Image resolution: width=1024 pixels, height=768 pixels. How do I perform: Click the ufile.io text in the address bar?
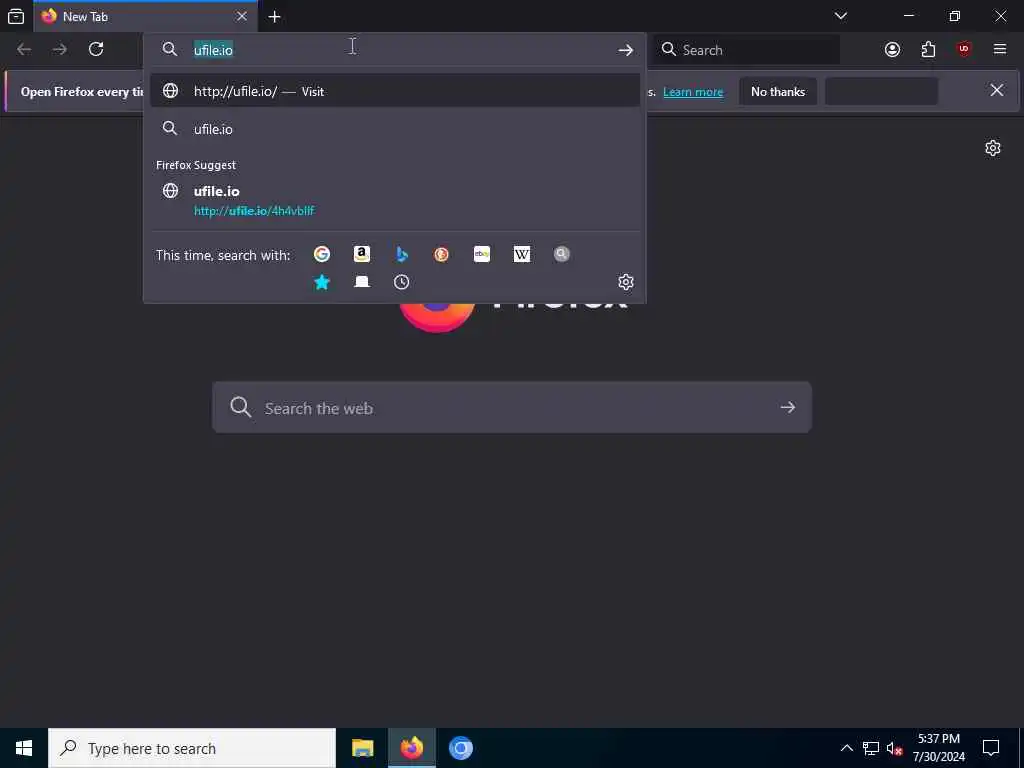[213, 50]
